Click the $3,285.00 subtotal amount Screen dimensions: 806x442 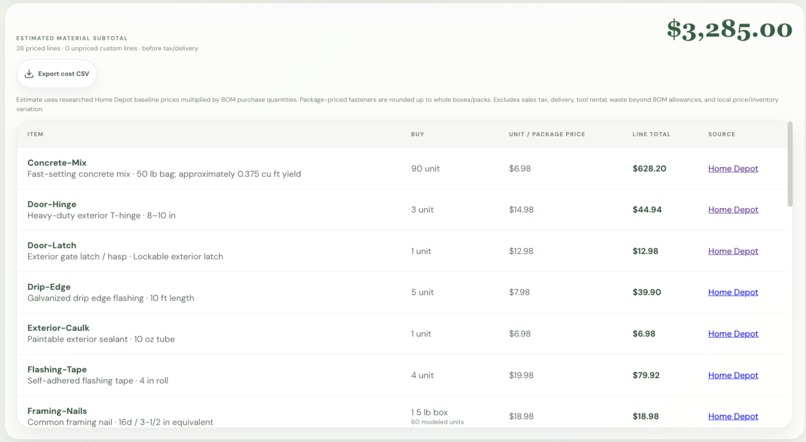(x=729, y=30)
